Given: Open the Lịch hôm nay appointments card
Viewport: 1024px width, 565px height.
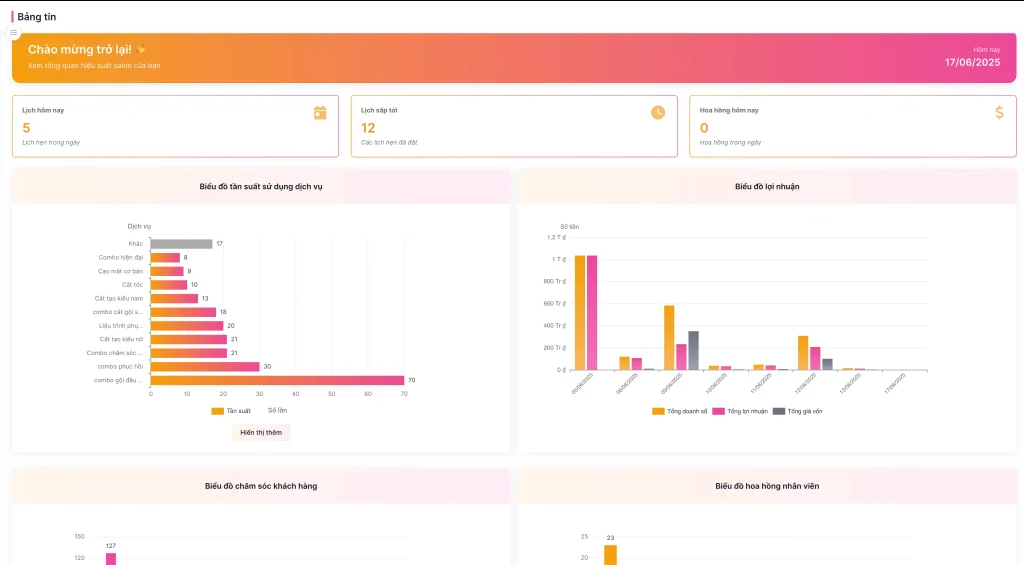Looking at the screenshot, I should (x=175, y=126).
